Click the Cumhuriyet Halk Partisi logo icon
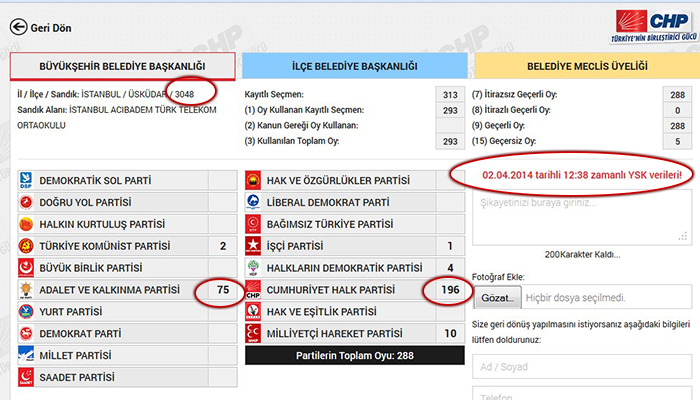The height and width of the screenshot is (400, 700). [x=253, y=291]
